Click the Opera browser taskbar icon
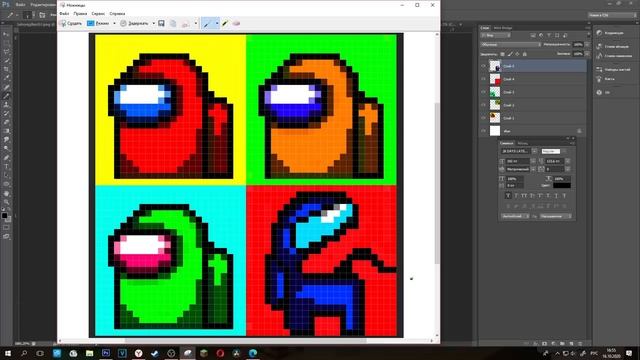640x360 pixels. pyautogui.click(x=220, y=353)
